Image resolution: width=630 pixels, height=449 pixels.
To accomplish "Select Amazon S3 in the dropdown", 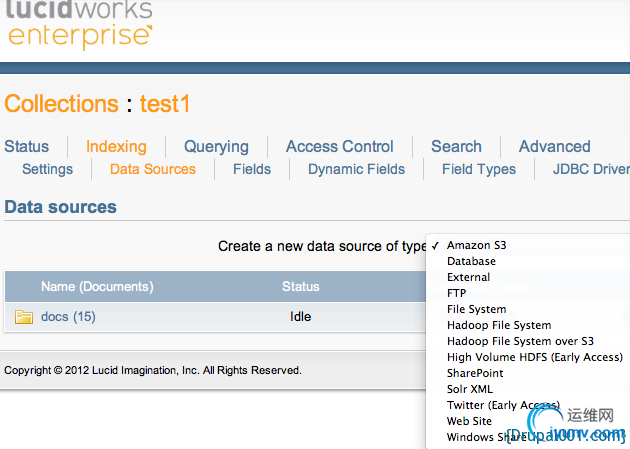I will (x=477, y=245).
